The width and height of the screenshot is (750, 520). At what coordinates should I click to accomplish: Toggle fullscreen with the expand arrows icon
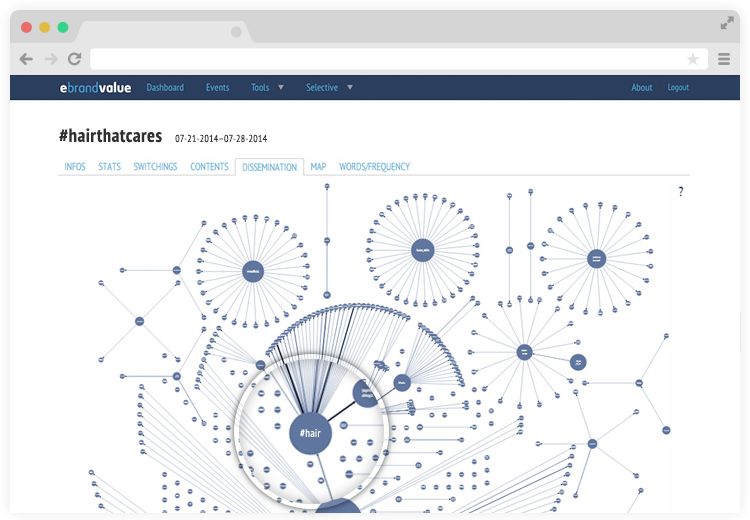pyautogui.click(x=727, y=23)
